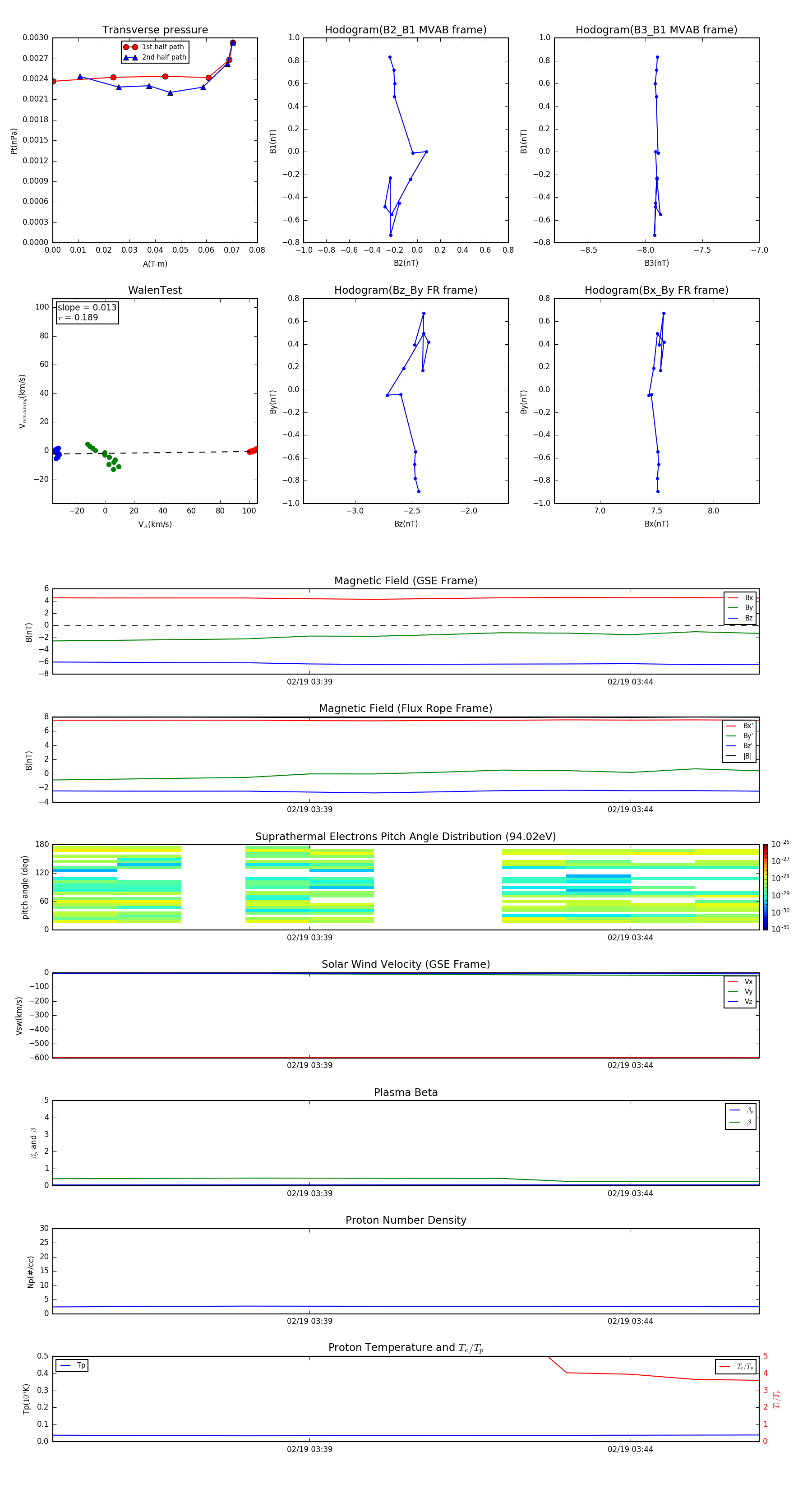Click the blue cluster in WalenTest plot
This screenshot has height=1489, width=812.
(57, 453)
